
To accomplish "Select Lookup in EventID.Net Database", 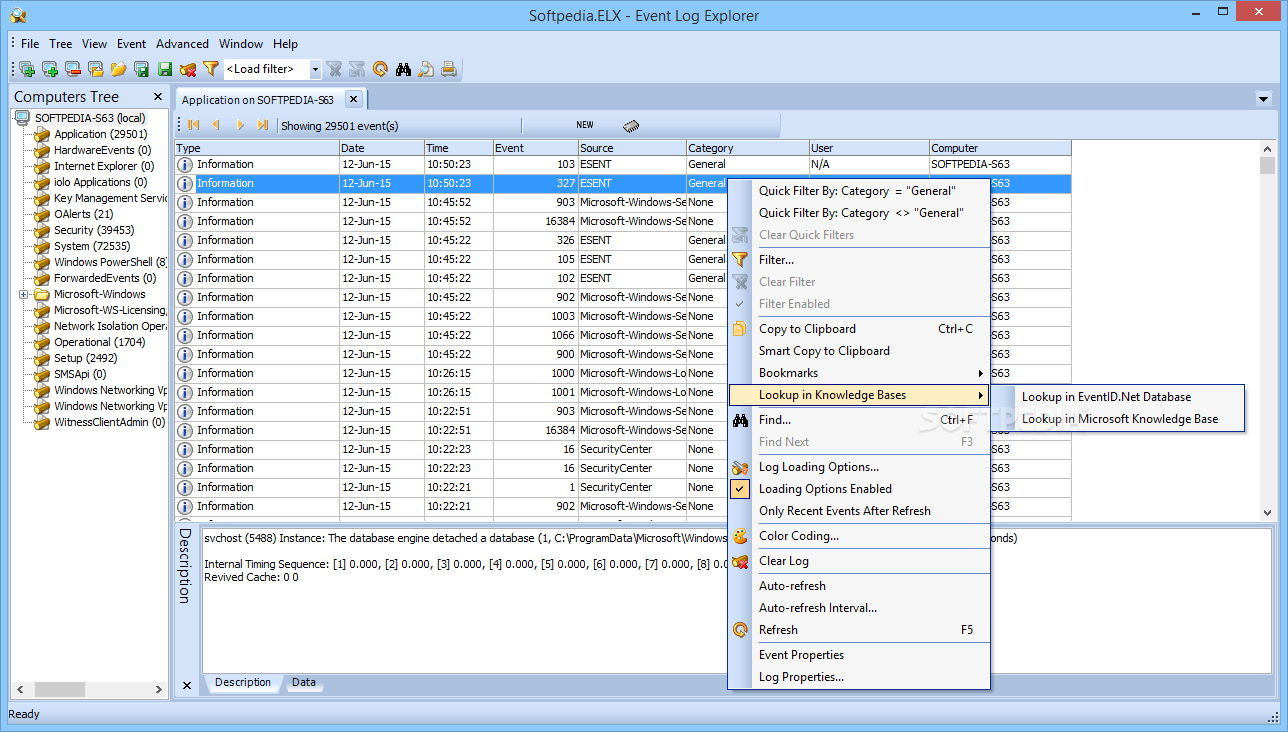I will 1106,397.
